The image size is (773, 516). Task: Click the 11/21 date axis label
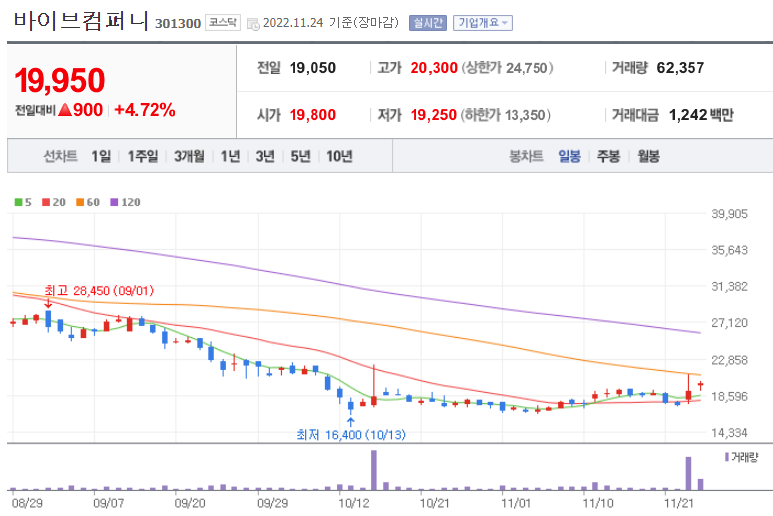[678, 503]
